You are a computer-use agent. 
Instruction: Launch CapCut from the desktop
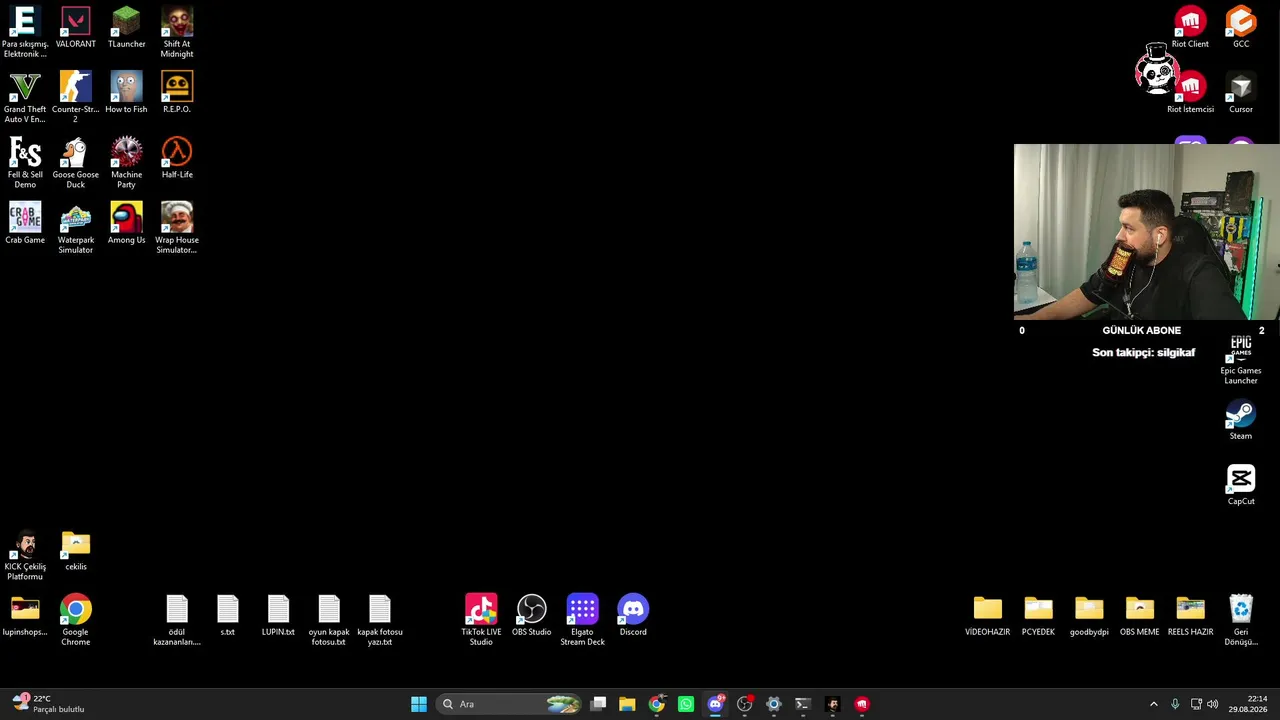1241,485
